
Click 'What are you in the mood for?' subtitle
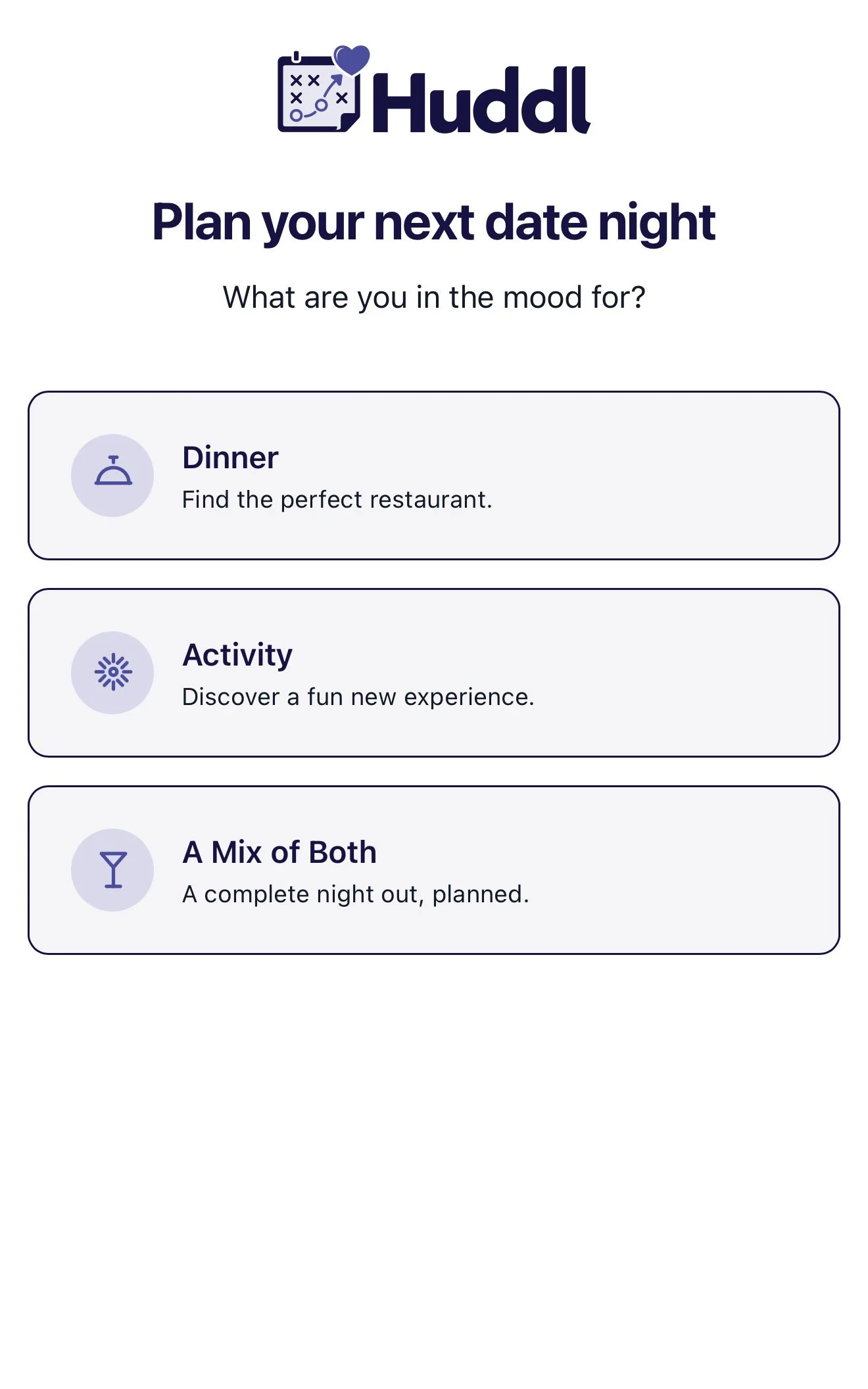(x=434, y=298)
